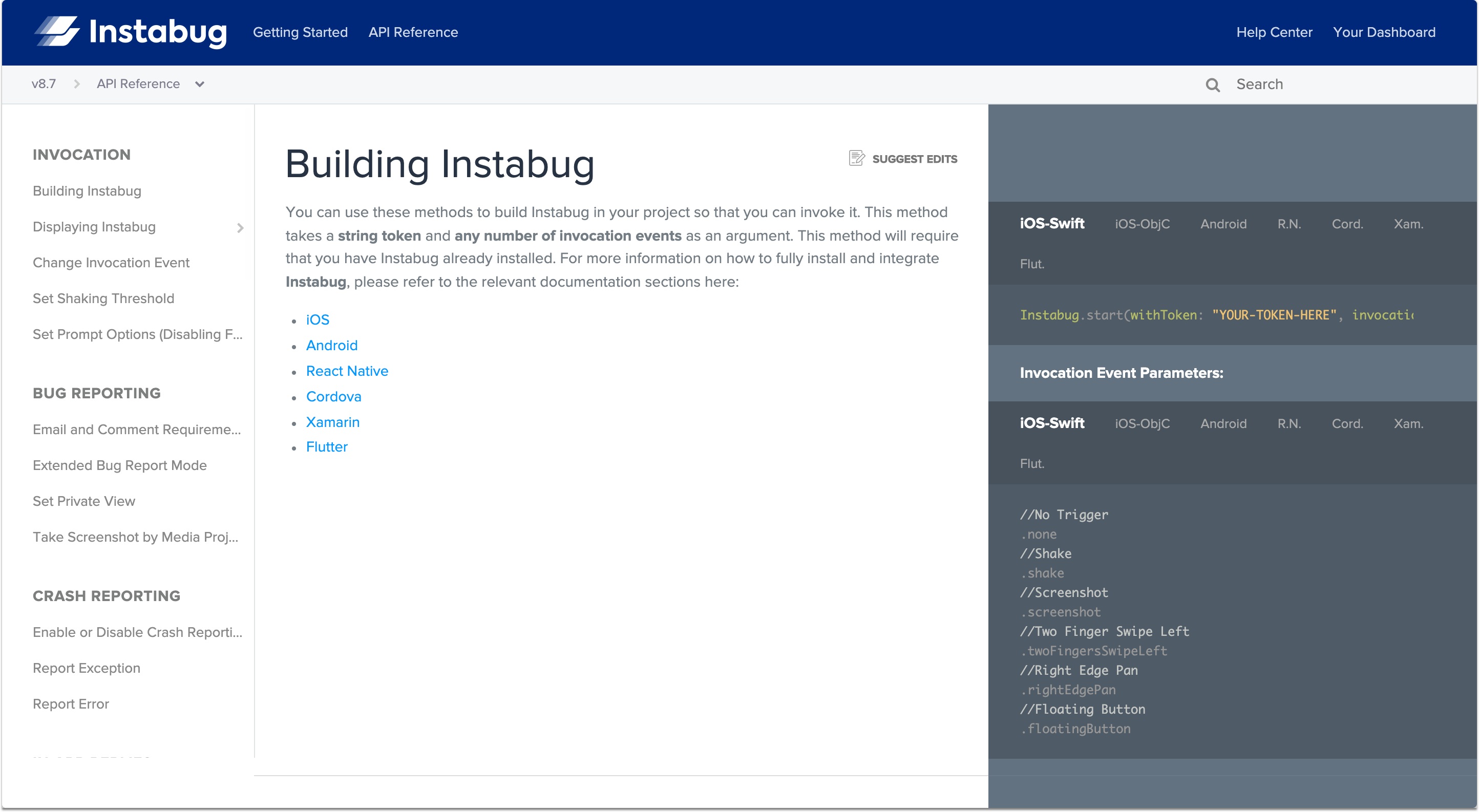Open the API Reference breadcrumb dropdown
The width and height of the screenshot is (1479, 812).
click(x=199, y=84)
